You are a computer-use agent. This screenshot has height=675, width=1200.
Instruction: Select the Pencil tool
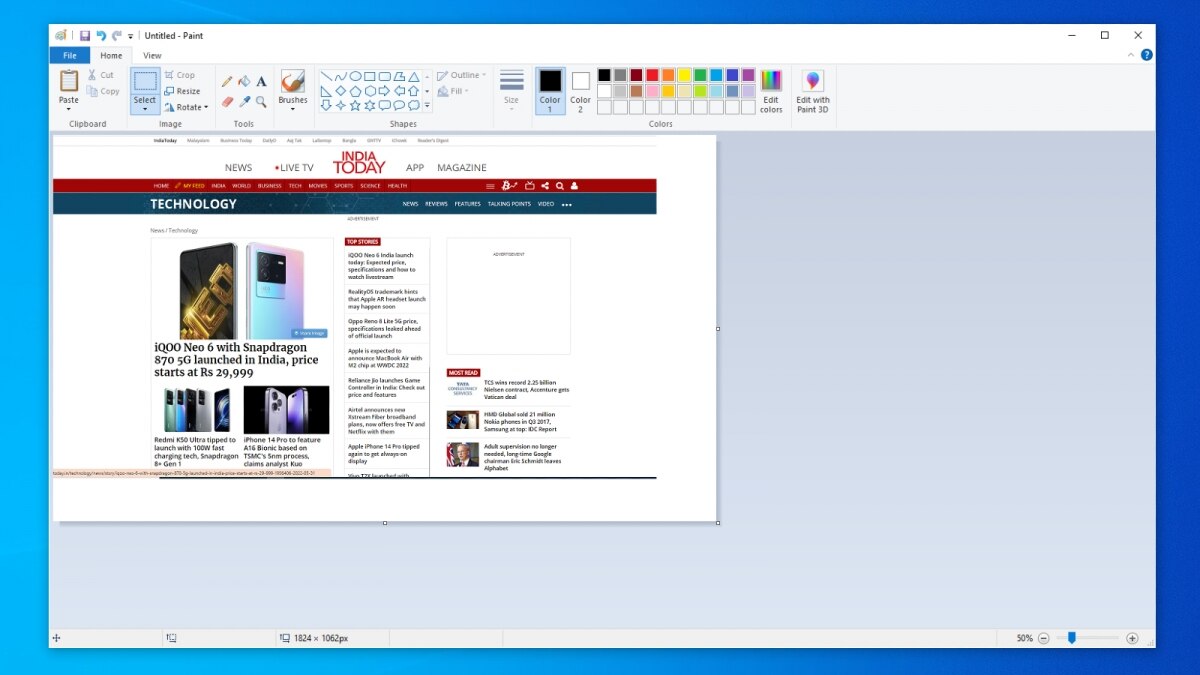[227, 81]
